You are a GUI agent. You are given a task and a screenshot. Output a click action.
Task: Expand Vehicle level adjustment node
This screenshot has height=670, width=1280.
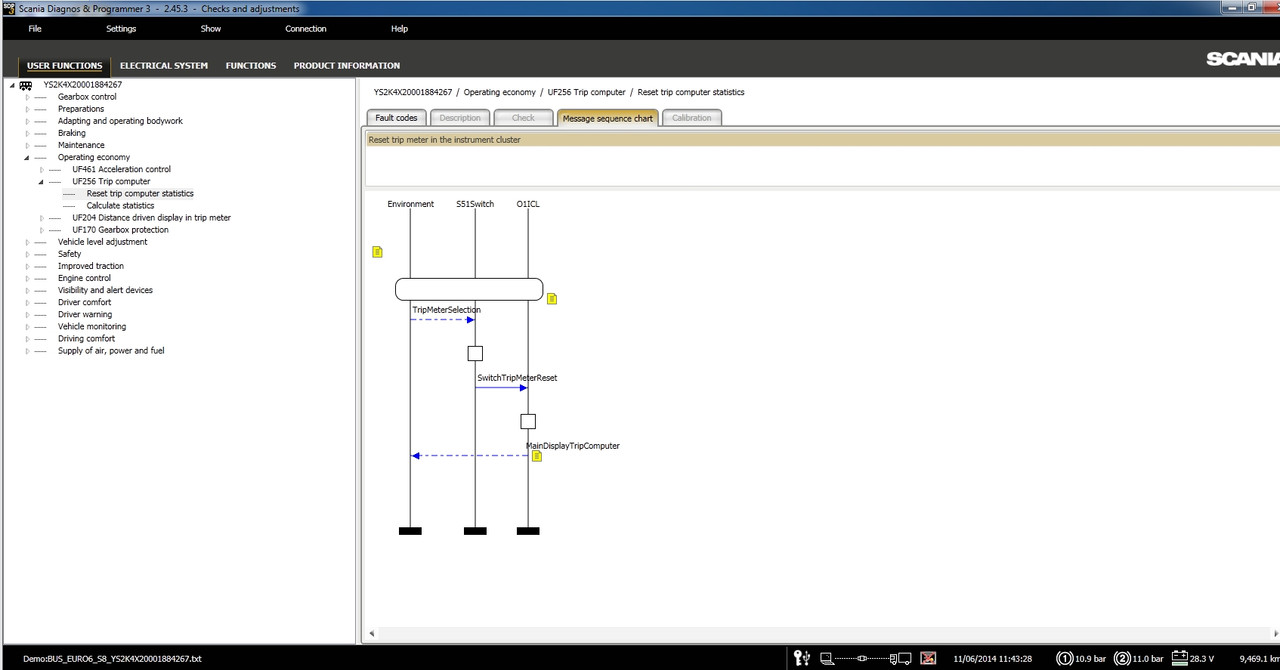(27, 242)
